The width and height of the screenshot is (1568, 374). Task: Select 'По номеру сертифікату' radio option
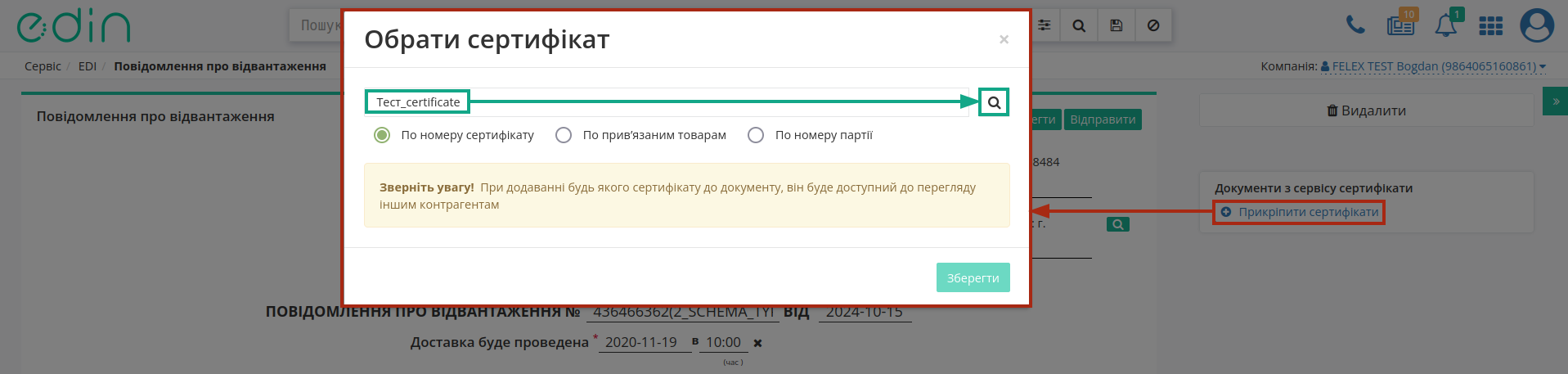coord(382,135)
